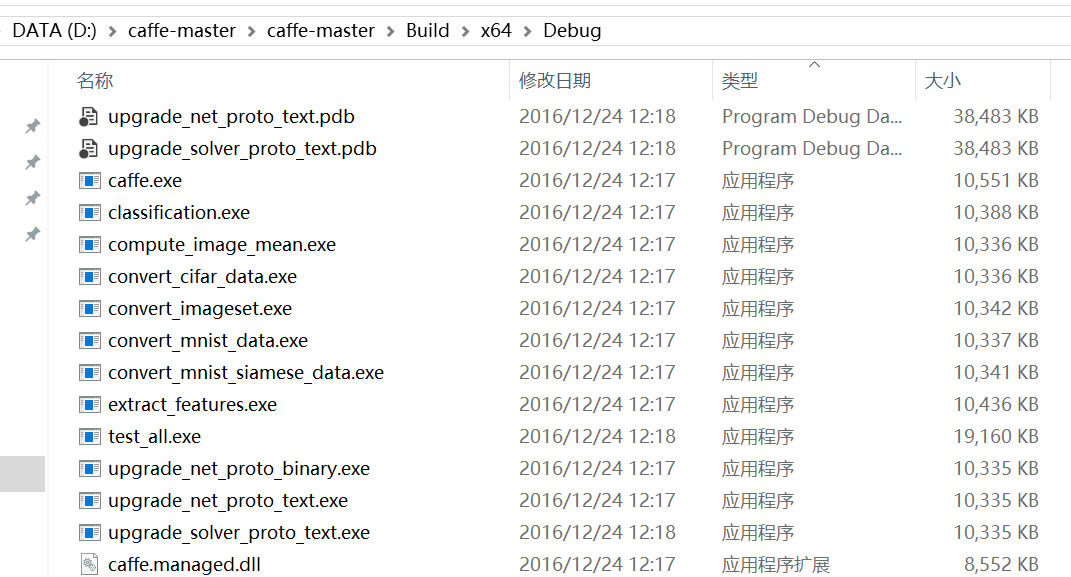Click size value 10,551 KB

[x=996, y=181]
